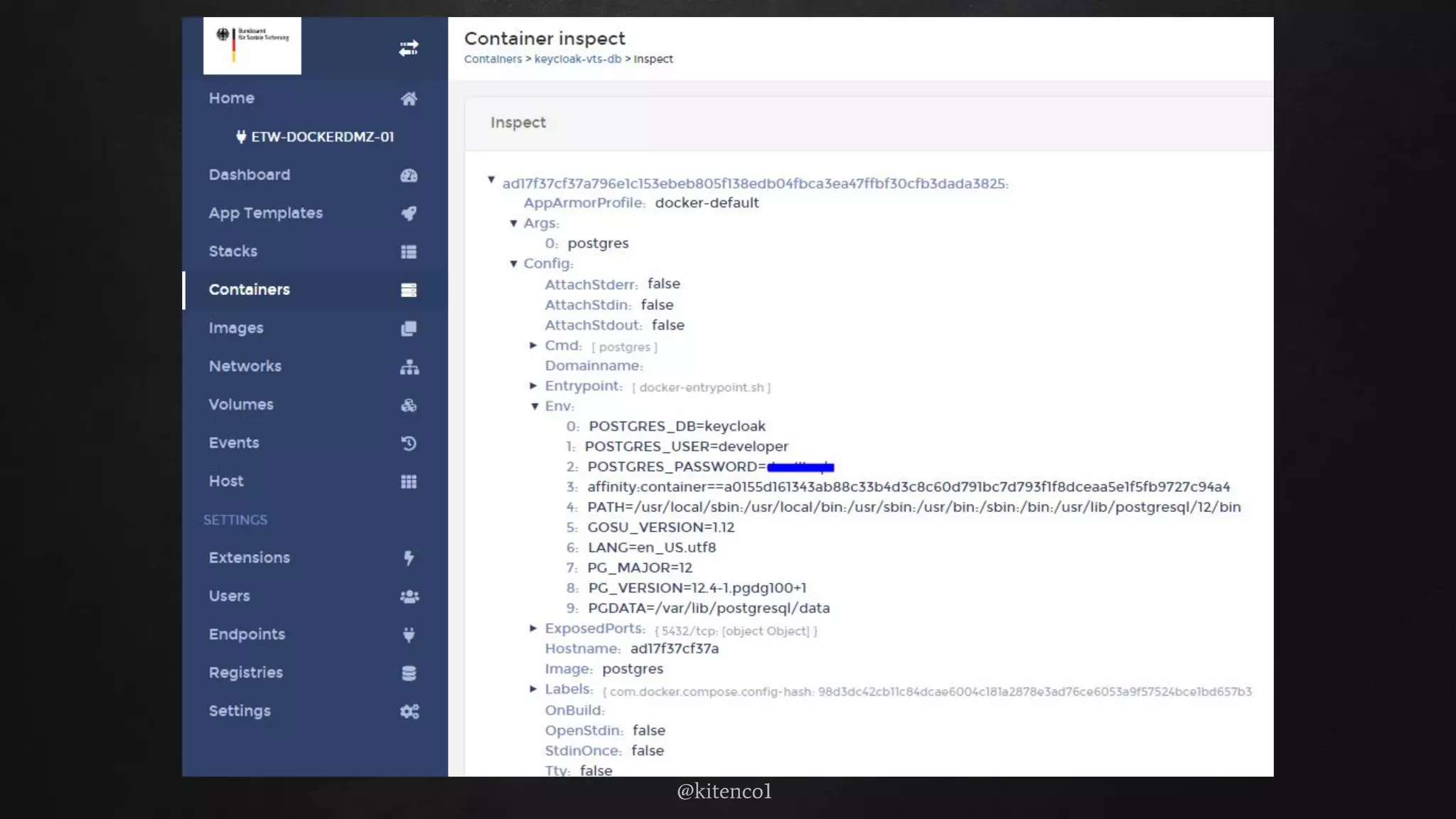Collapse the Config section arrow
This screenshot has width=1456, height=819.
point(513,264)
